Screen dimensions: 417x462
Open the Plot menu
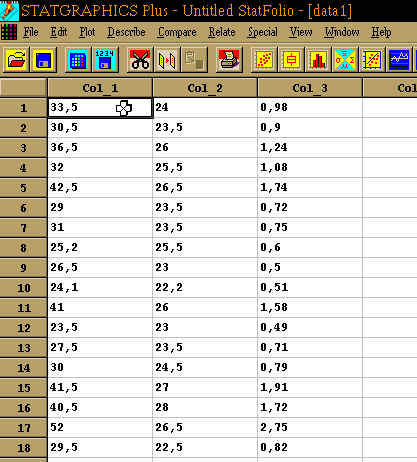tap(87, 32)
